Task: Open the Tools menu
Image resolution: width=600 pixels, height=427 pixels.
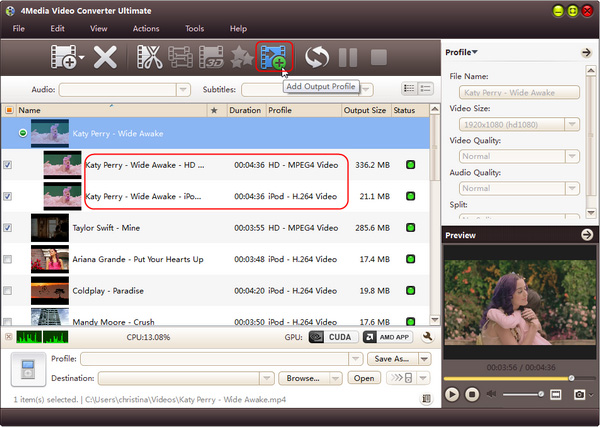Action: [x=194, y=28]
